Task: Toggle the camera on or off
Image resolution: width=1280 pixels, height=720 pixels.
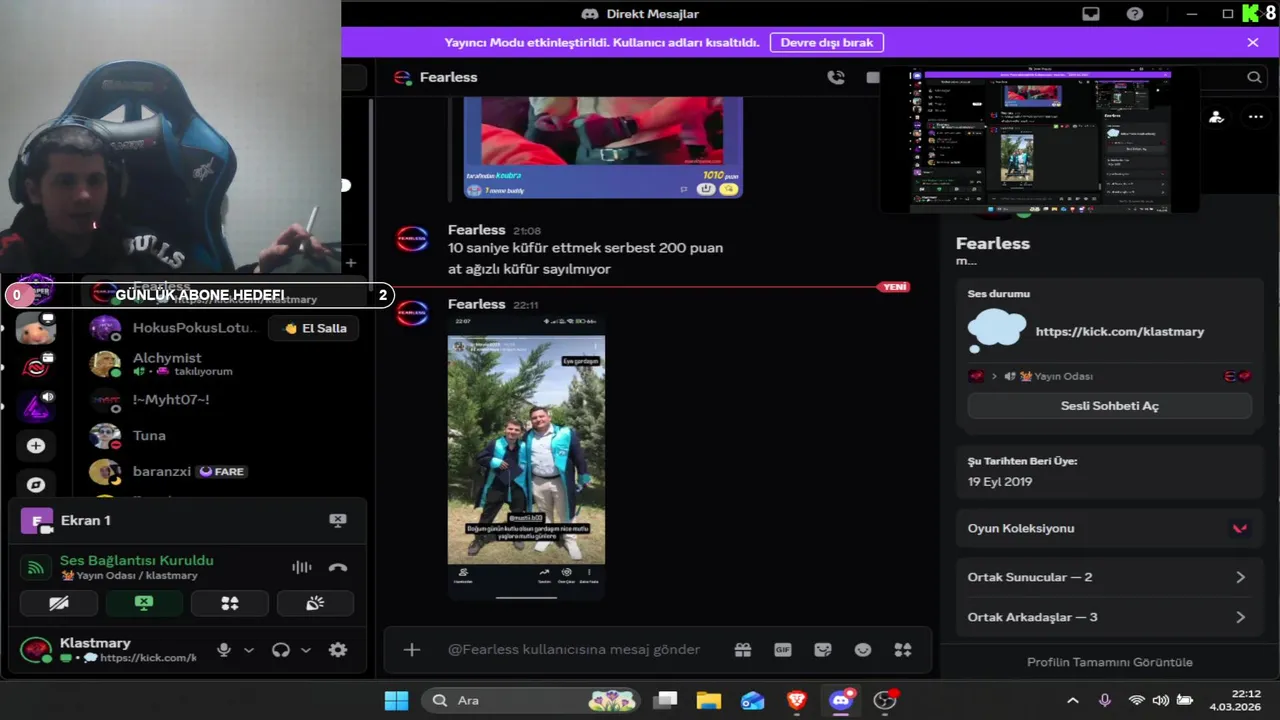Action: pyautogui.click(x=59, y=603)
